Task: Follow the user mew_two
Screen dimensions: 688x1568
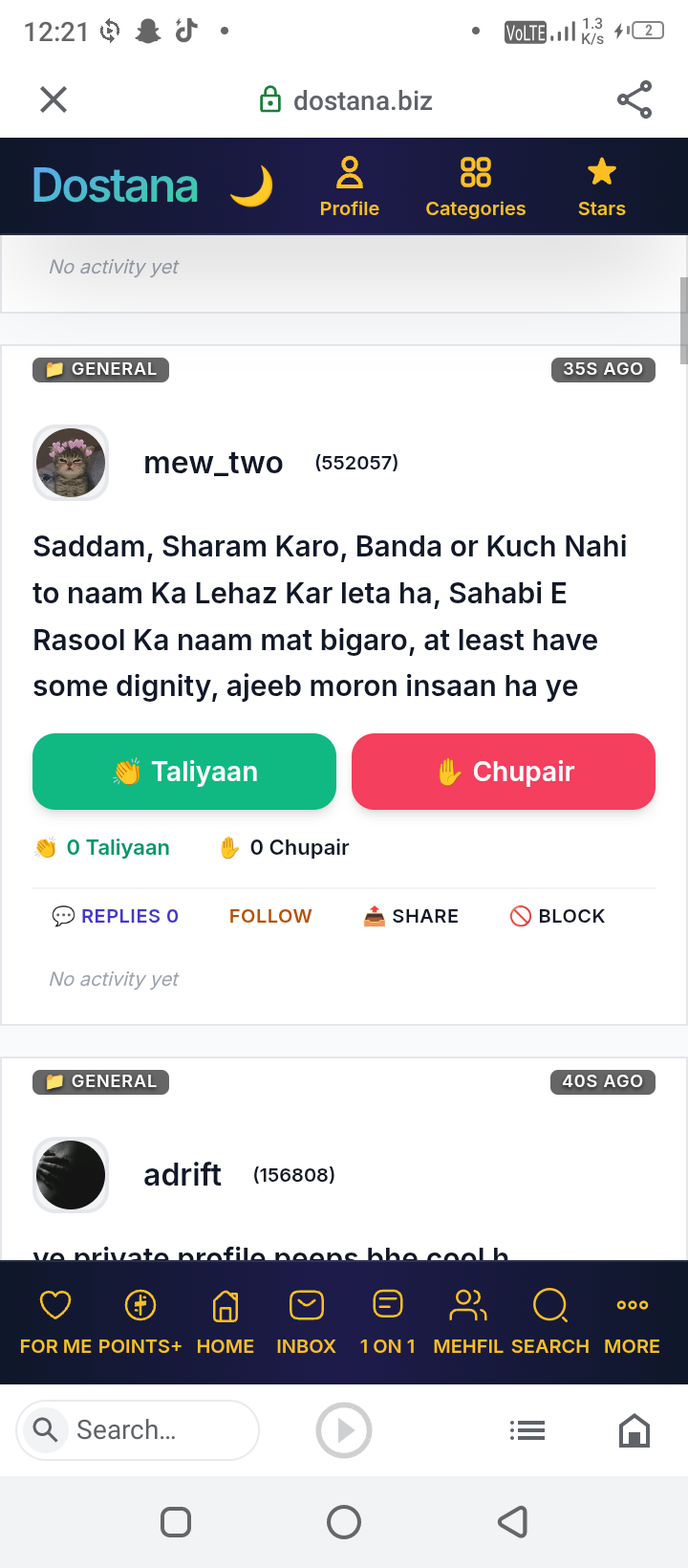Action: 270,916
